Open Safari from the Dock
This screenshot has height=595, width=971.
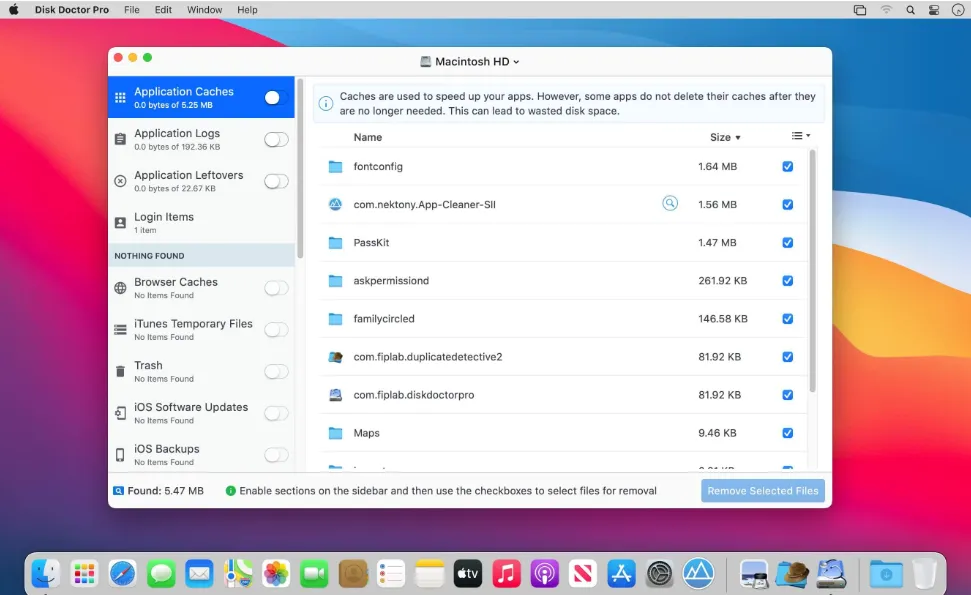(122, 574)
